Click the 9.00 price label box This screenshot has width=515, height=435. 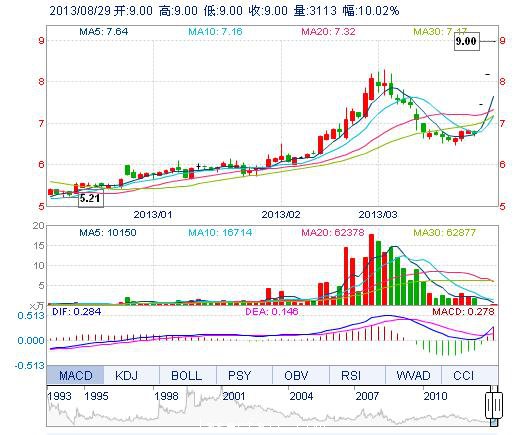point(466,41)
